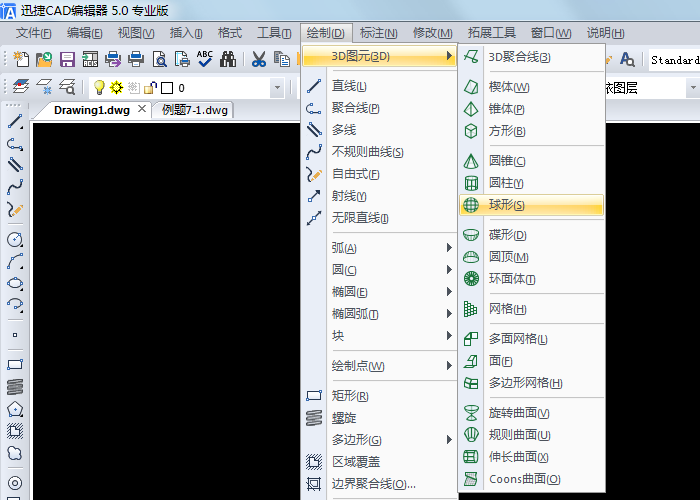
Task: Select Revision cloud tool in left toolbar
Action: point(15,453)
